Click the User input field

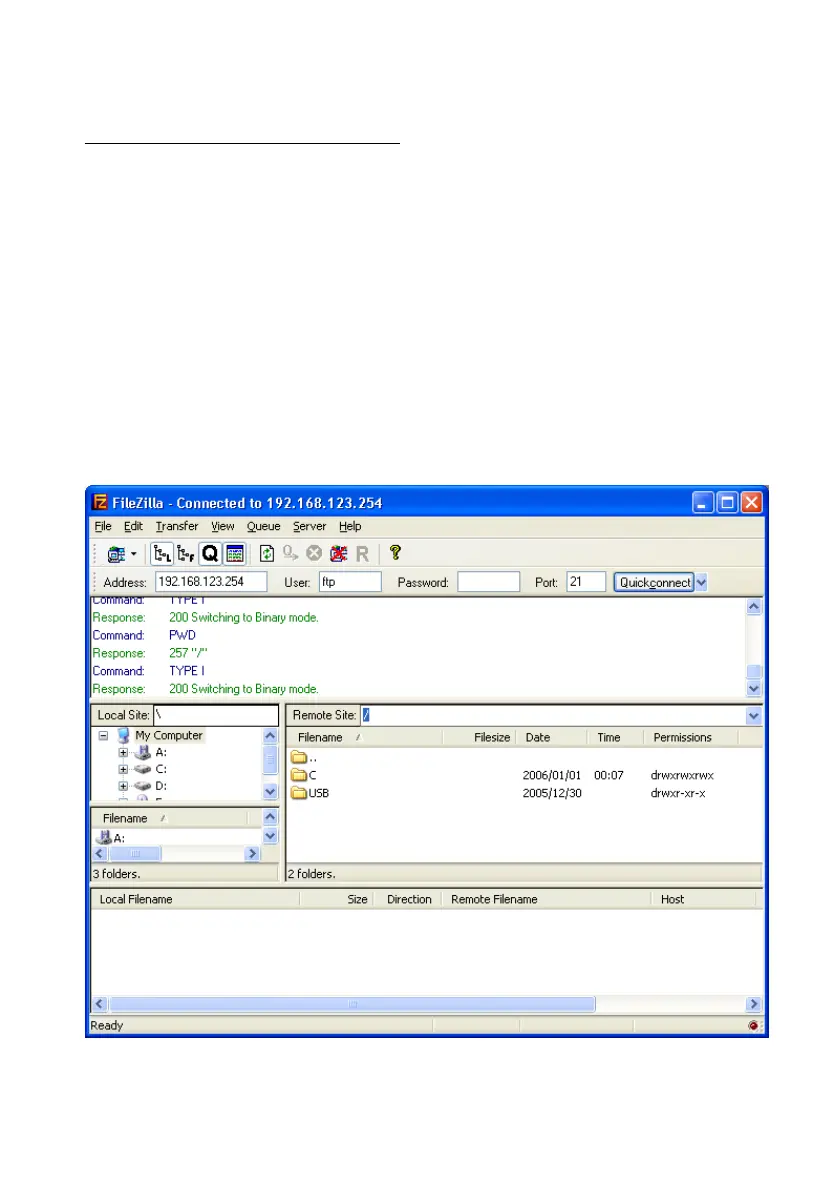coord(350,582)
